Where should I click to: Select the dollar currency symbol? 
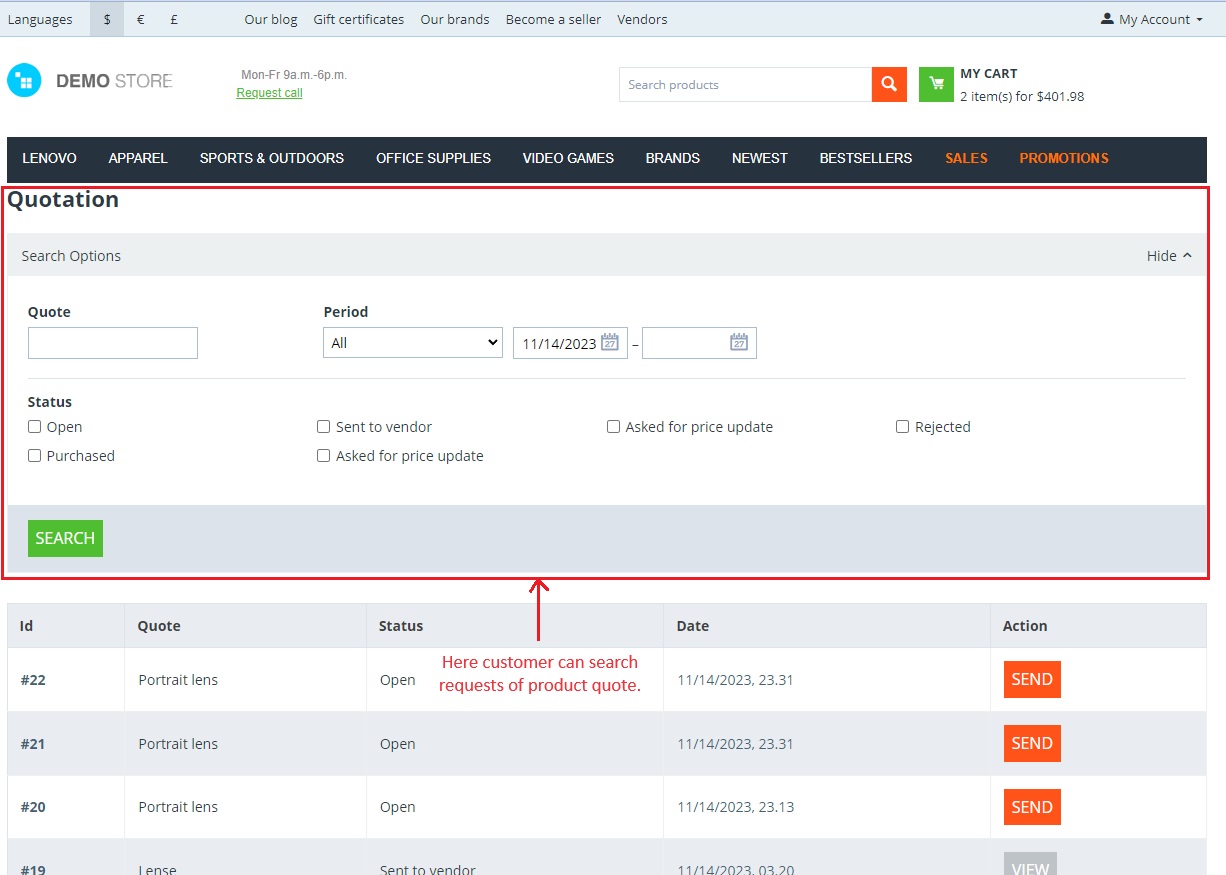[107, 19]
